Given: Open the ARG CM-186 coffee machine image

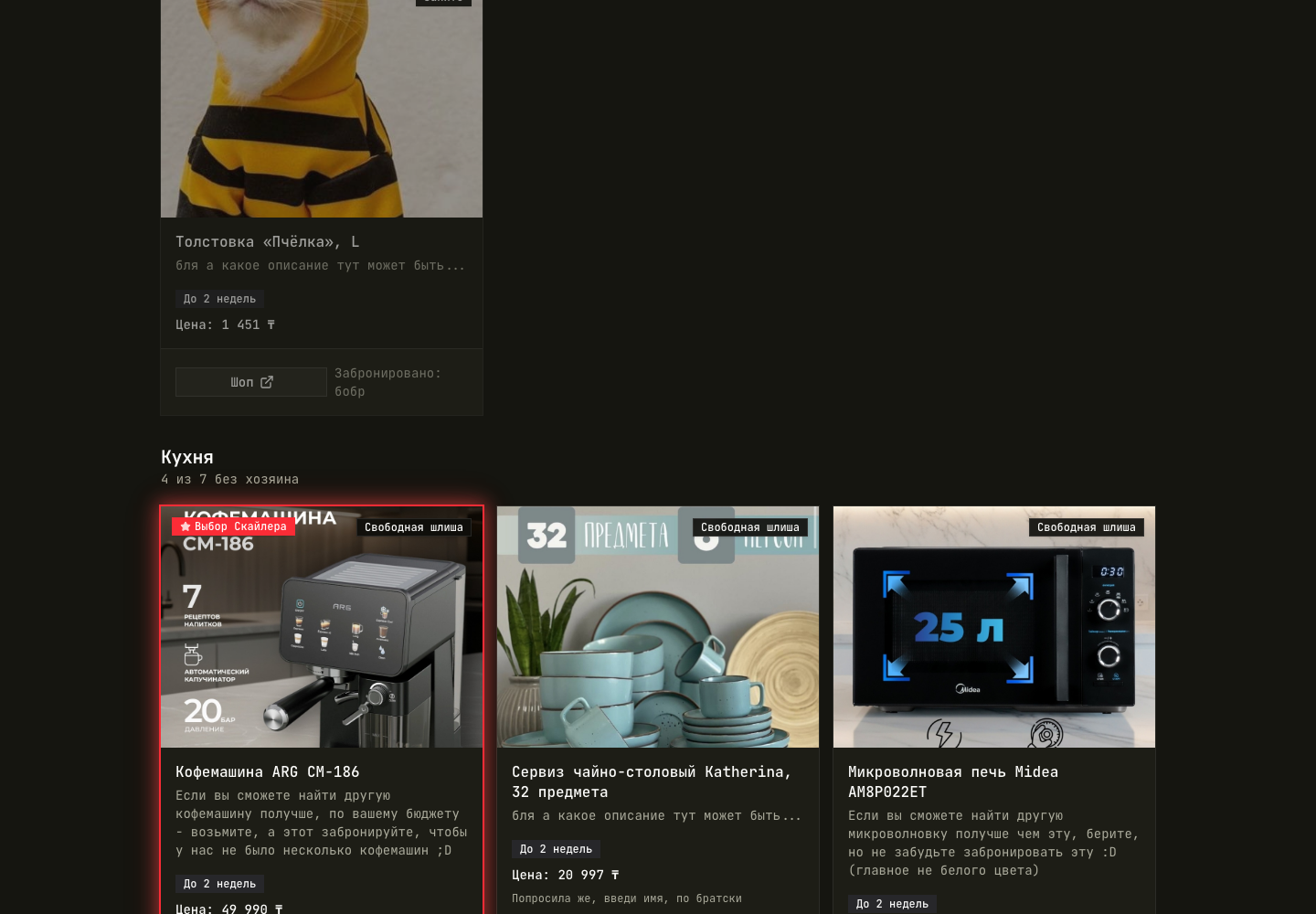Looking at the screenshot, I should [322, 627].
